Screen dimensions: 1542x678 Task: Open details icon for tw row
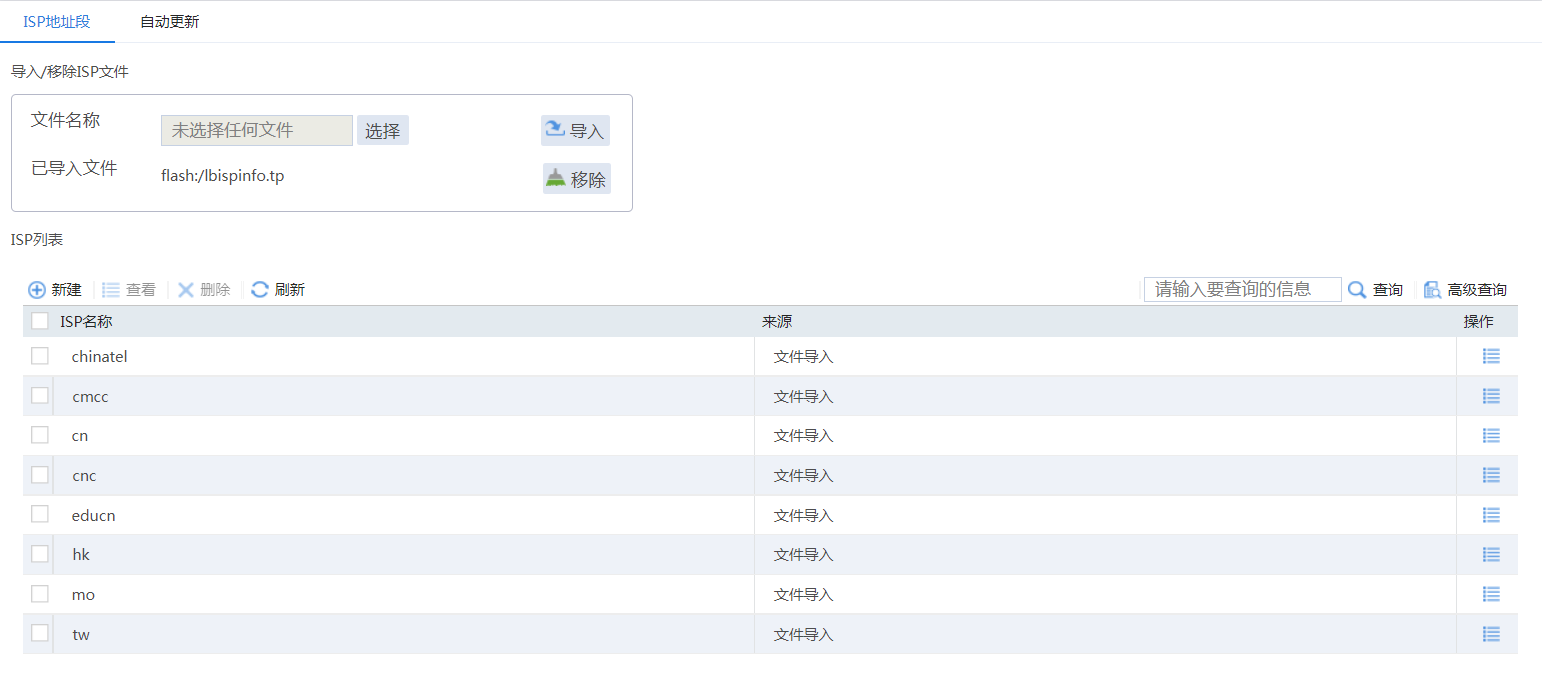pos(1491,634)
